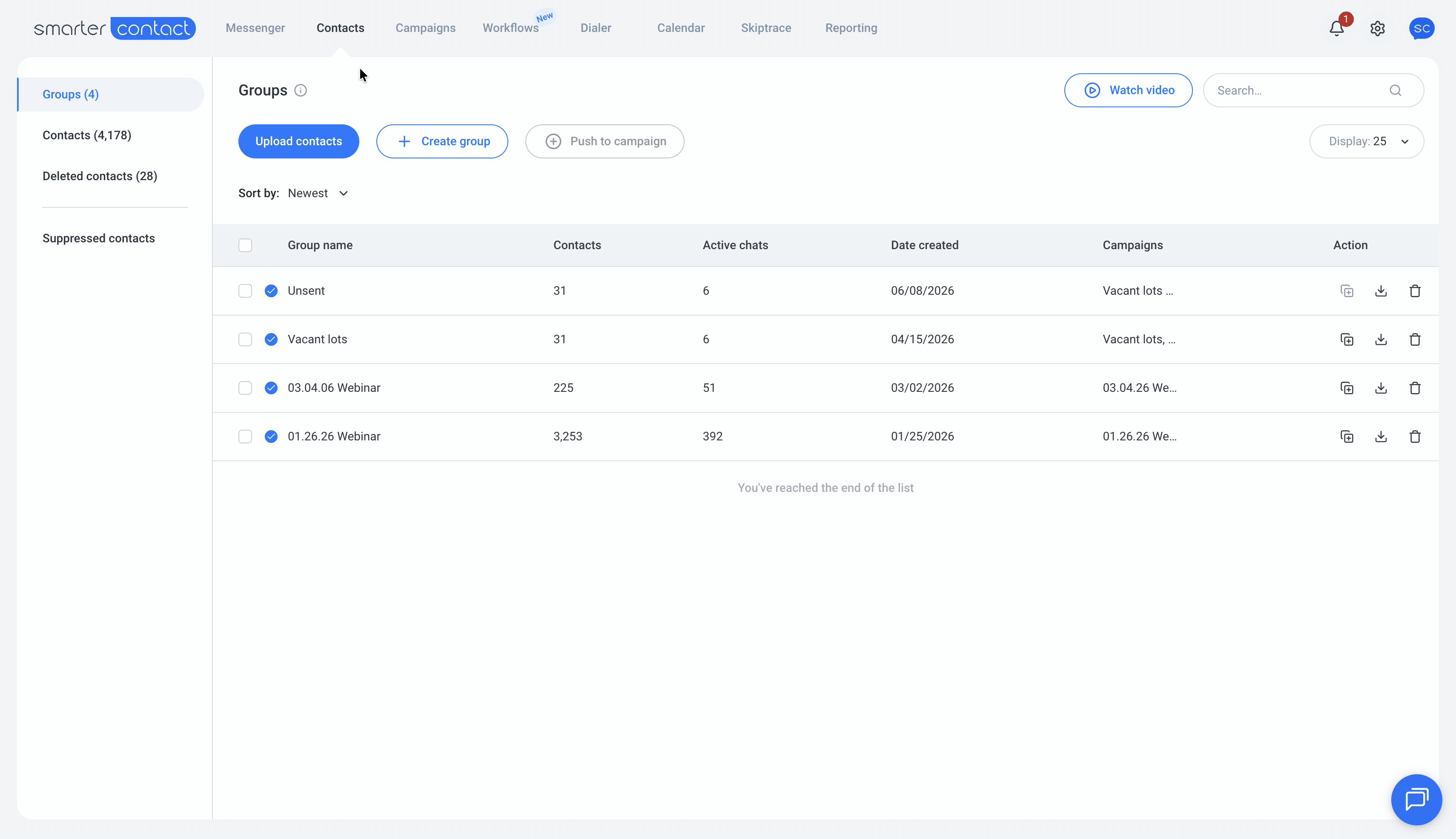1456x839 pixels.
Task: Open the Vacant lots group name
Action: pos(317,339)
